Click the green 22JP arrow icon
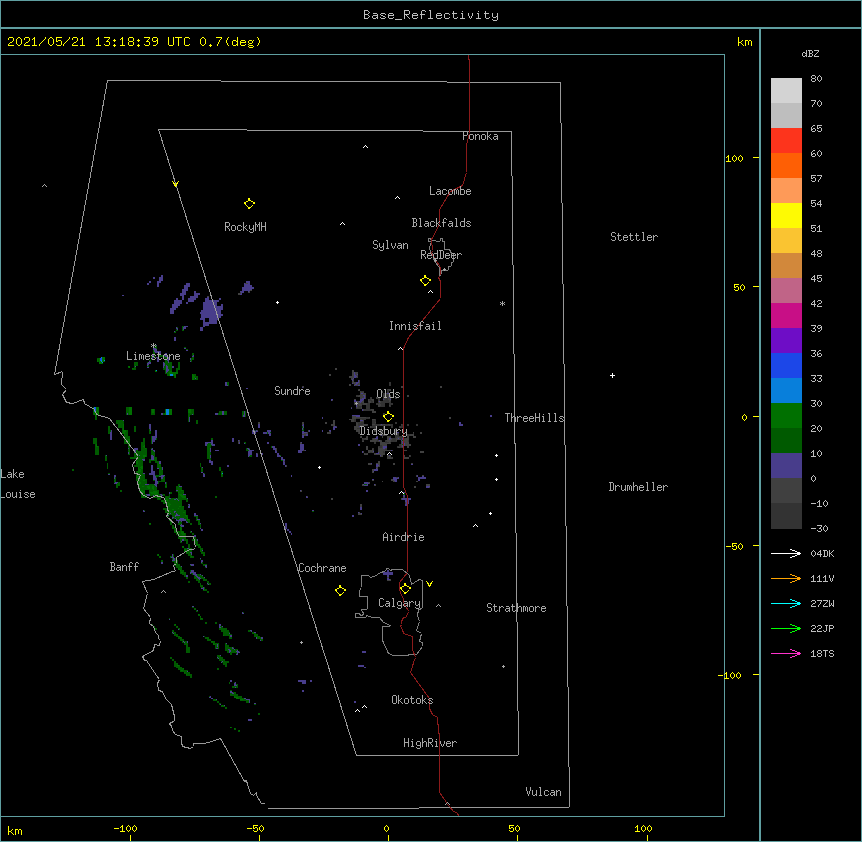This screenshot has height=842, width=862. click(786, 628)
